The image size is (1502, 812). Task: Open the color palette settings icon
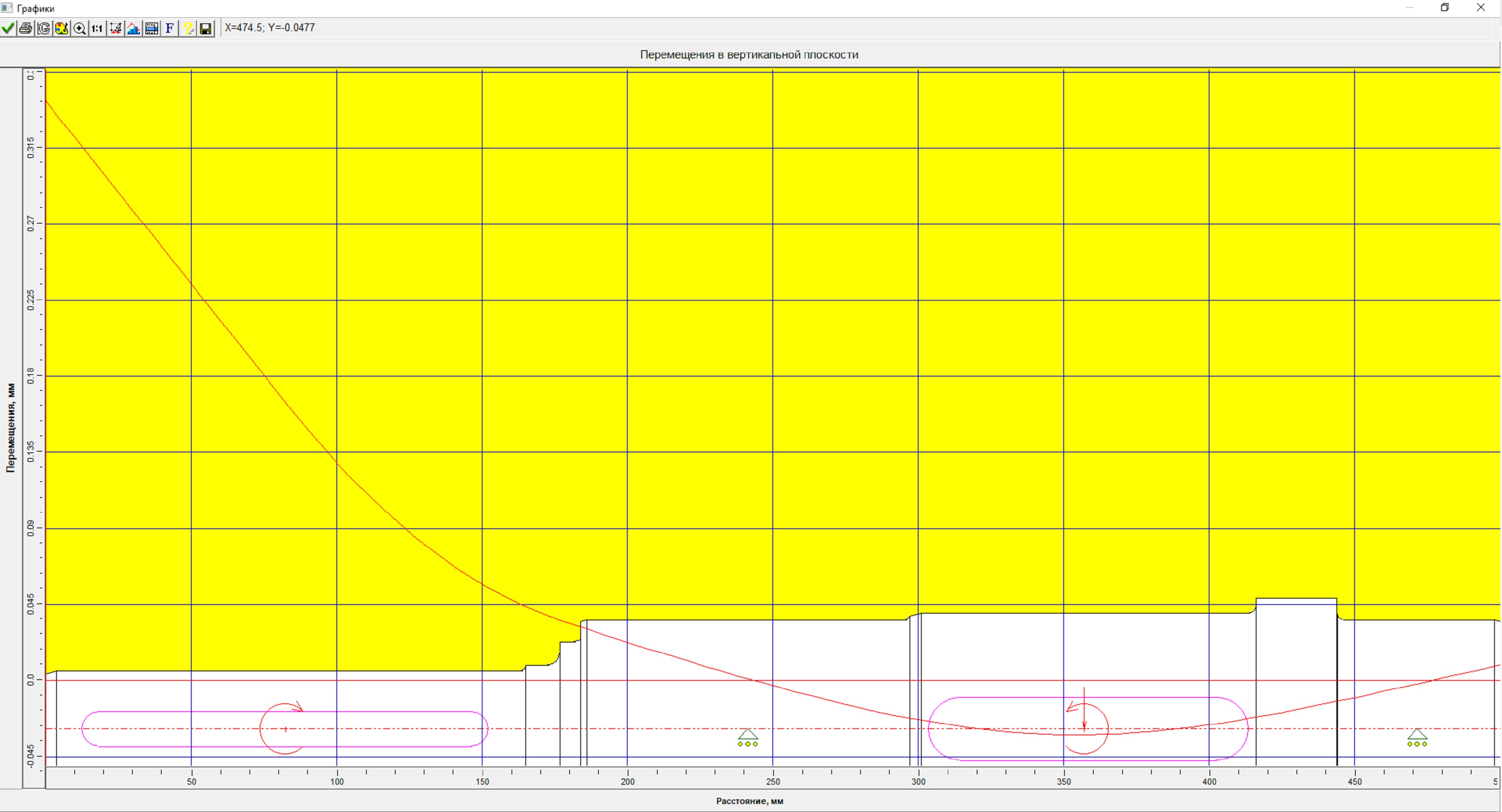coord(62,28)
